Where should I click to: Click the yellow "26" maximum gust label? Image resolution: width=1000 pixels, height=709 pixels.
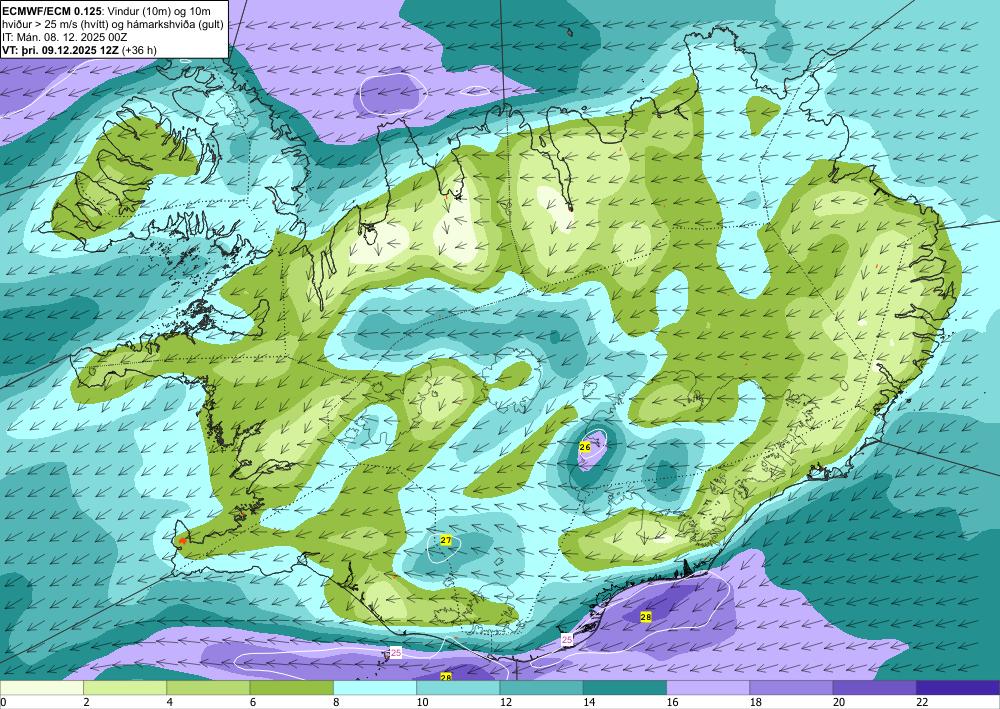585,448
